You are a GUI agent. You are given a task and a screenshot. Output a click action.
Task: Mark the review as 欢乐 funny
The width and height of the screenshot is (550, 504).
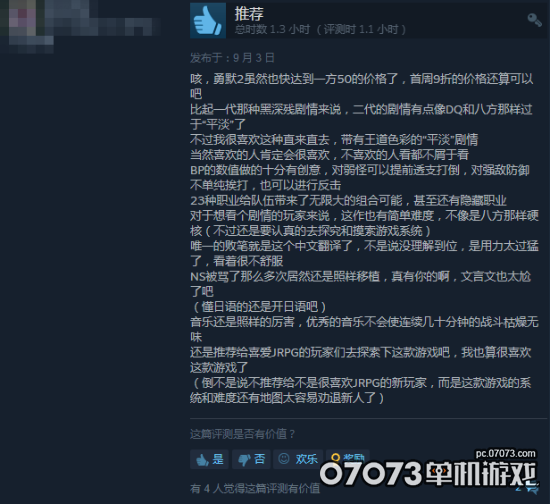point(298,459)
